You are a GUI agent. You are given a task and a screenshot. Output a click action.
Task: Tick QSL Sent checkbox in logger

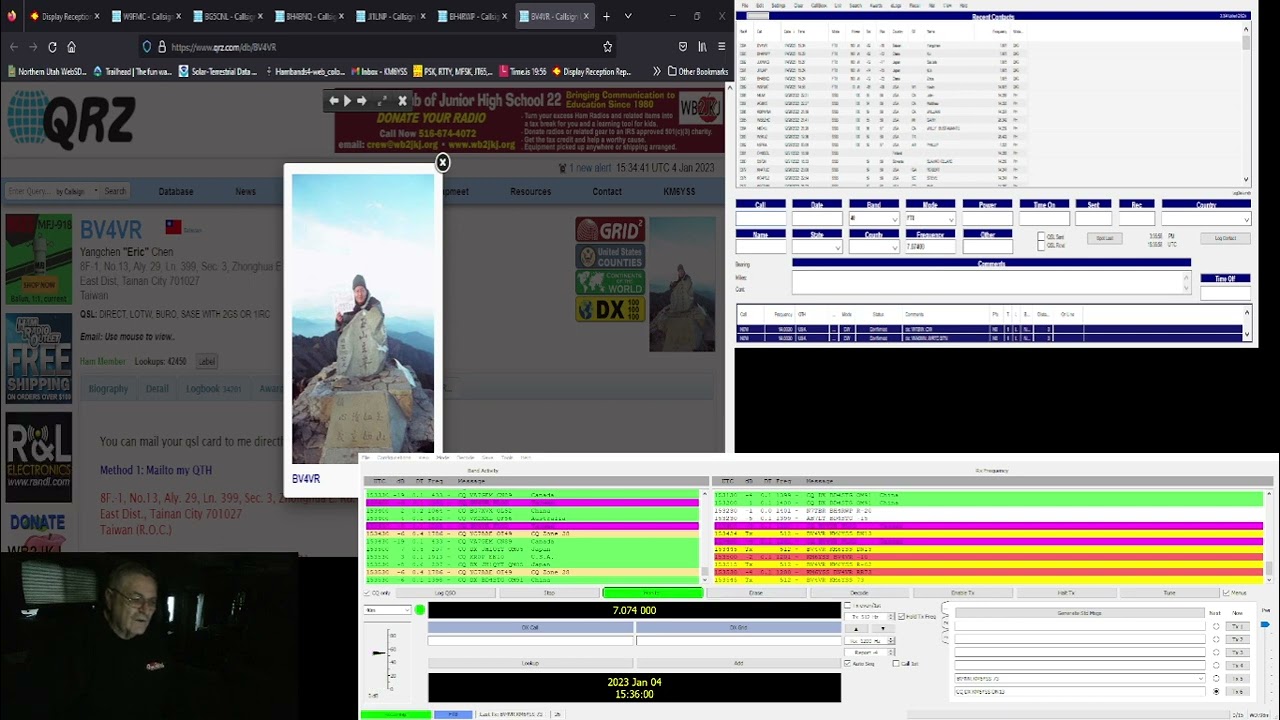1041,237
